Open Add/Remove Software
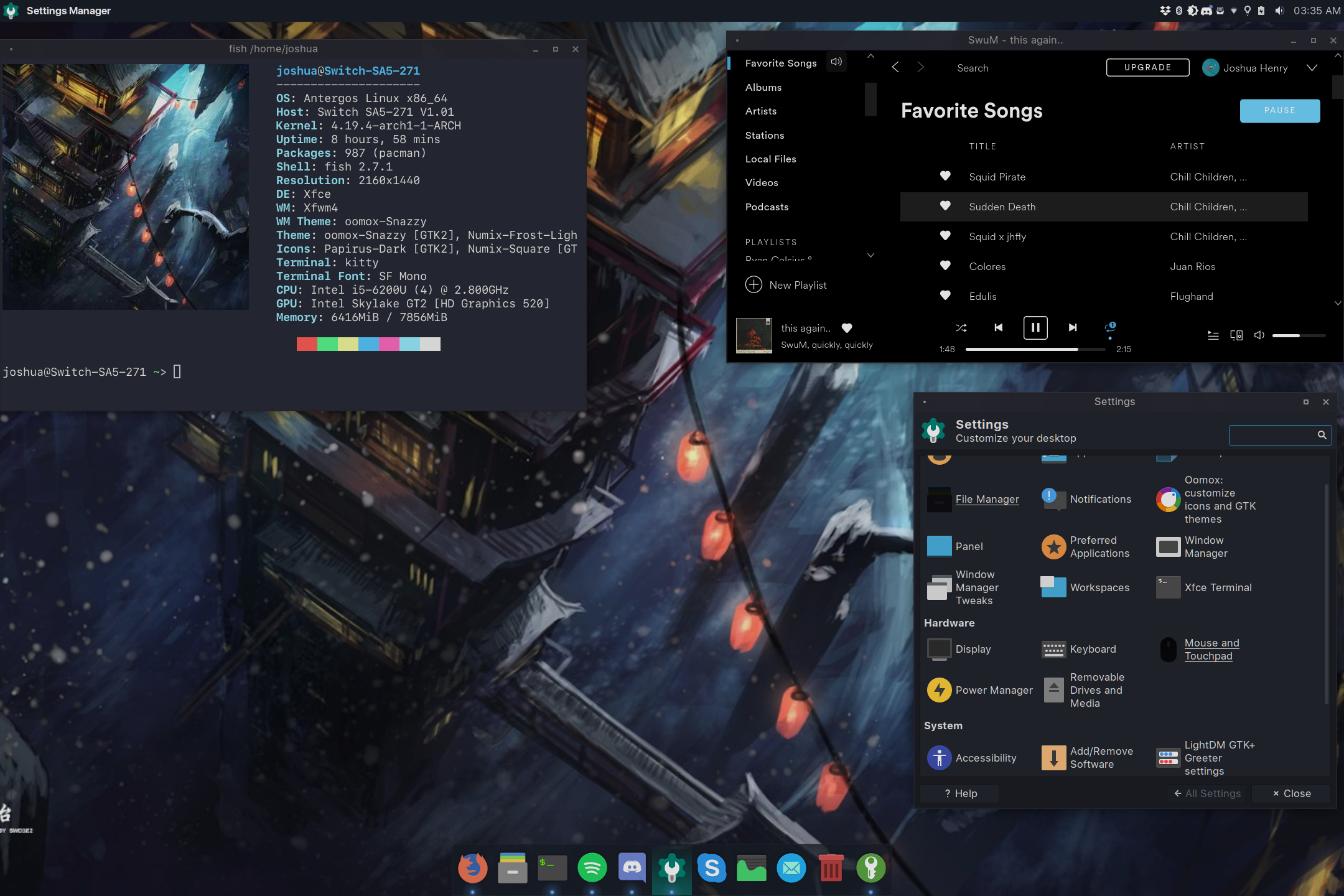This screenshot has height=896, width=1344. coord(1088,757)
